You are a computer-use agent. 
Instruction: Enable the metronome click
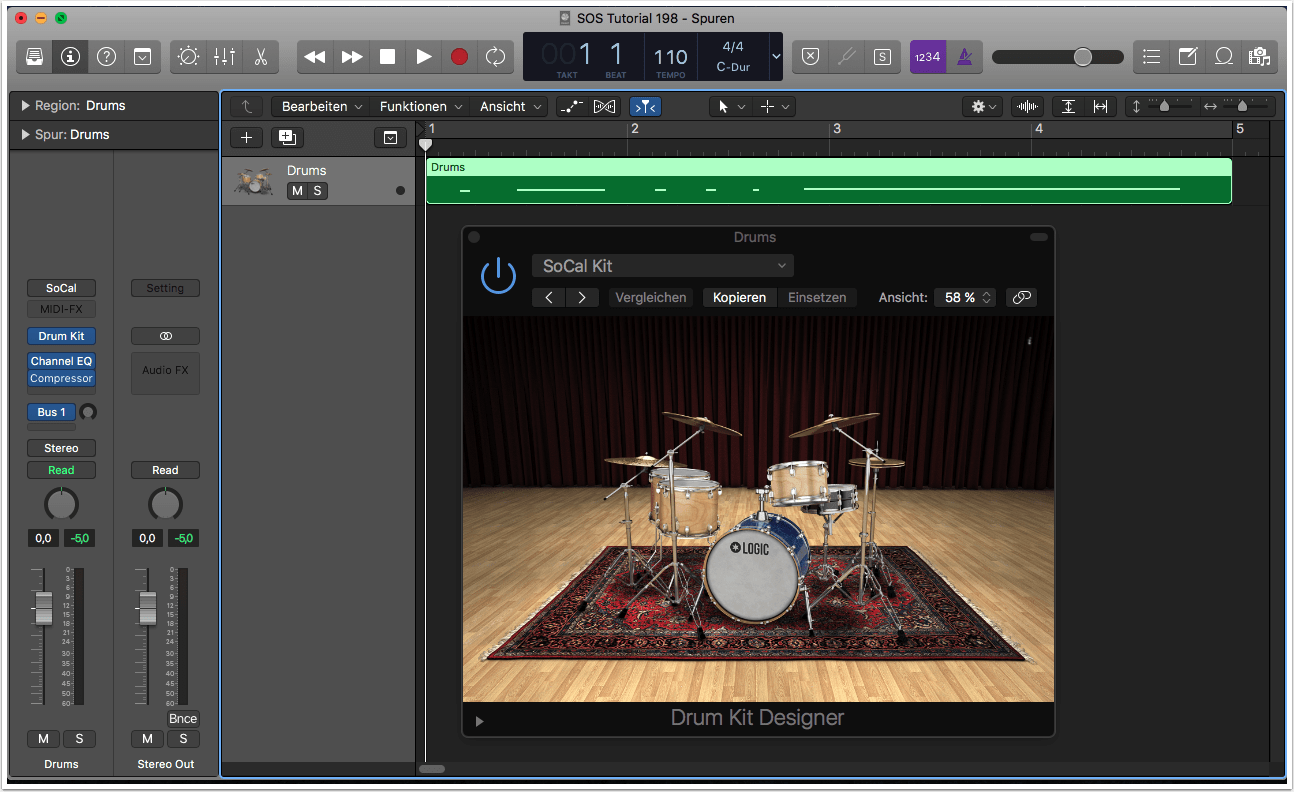965,57
